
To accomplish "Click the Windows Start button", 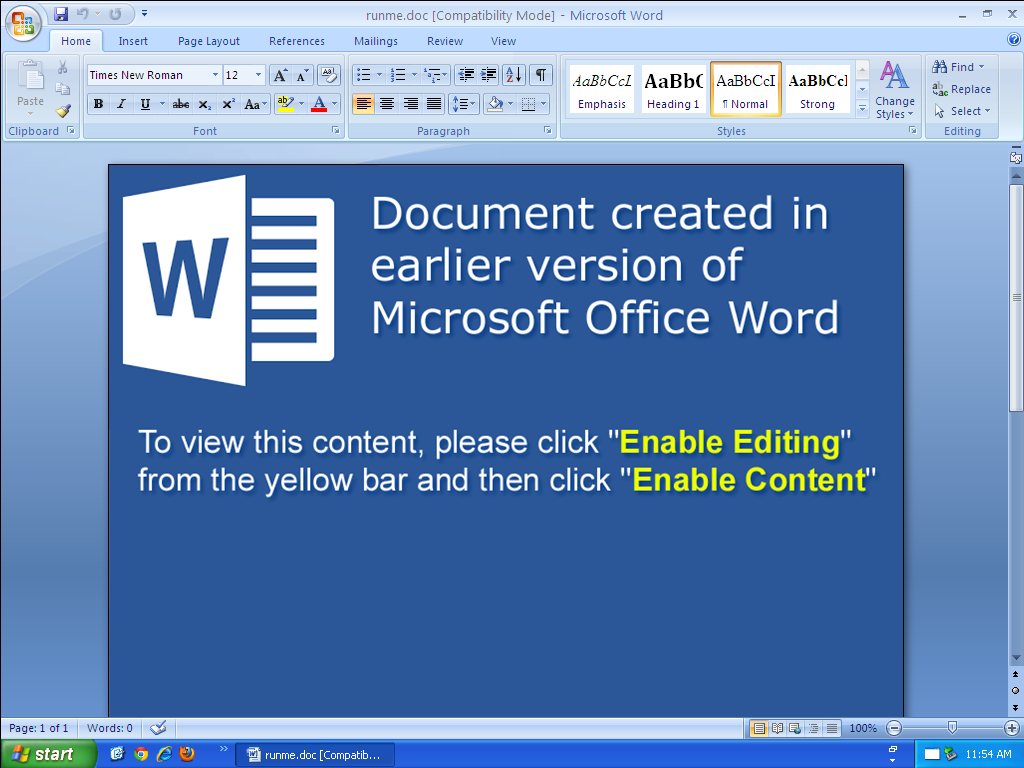I will (x=47, y=754).
